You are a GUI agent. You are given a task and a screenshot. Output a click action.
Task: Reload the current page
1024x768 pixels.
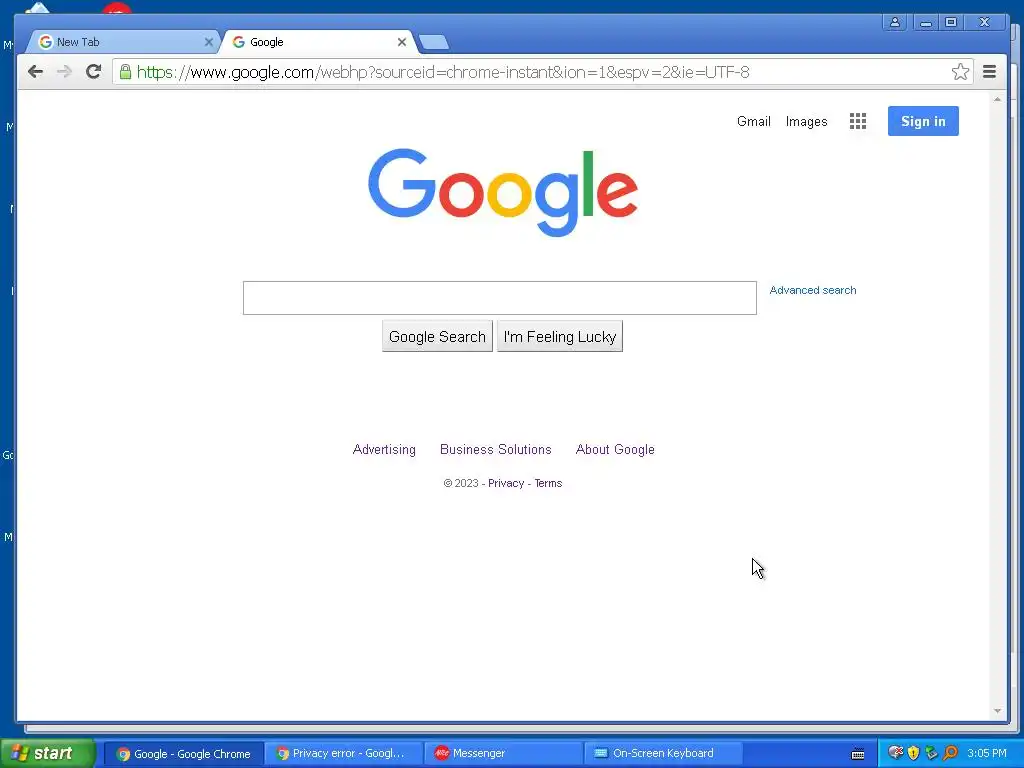[93, 72]
